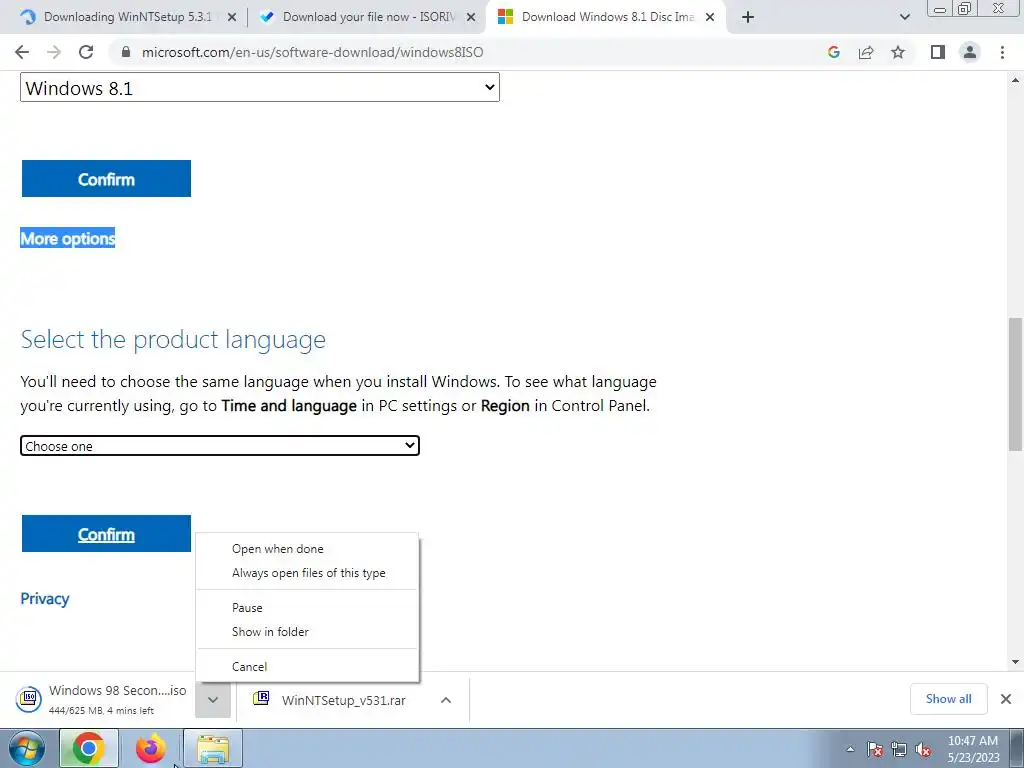Click the Show desktop strip beside the clock
The width and height of the screenshot is (1024, 768).
[1017, 748]
